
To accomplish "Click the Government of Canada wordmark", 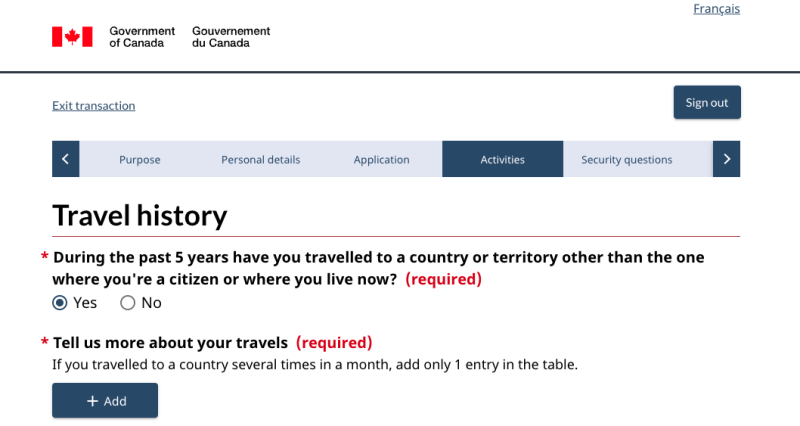I will 142,37.
